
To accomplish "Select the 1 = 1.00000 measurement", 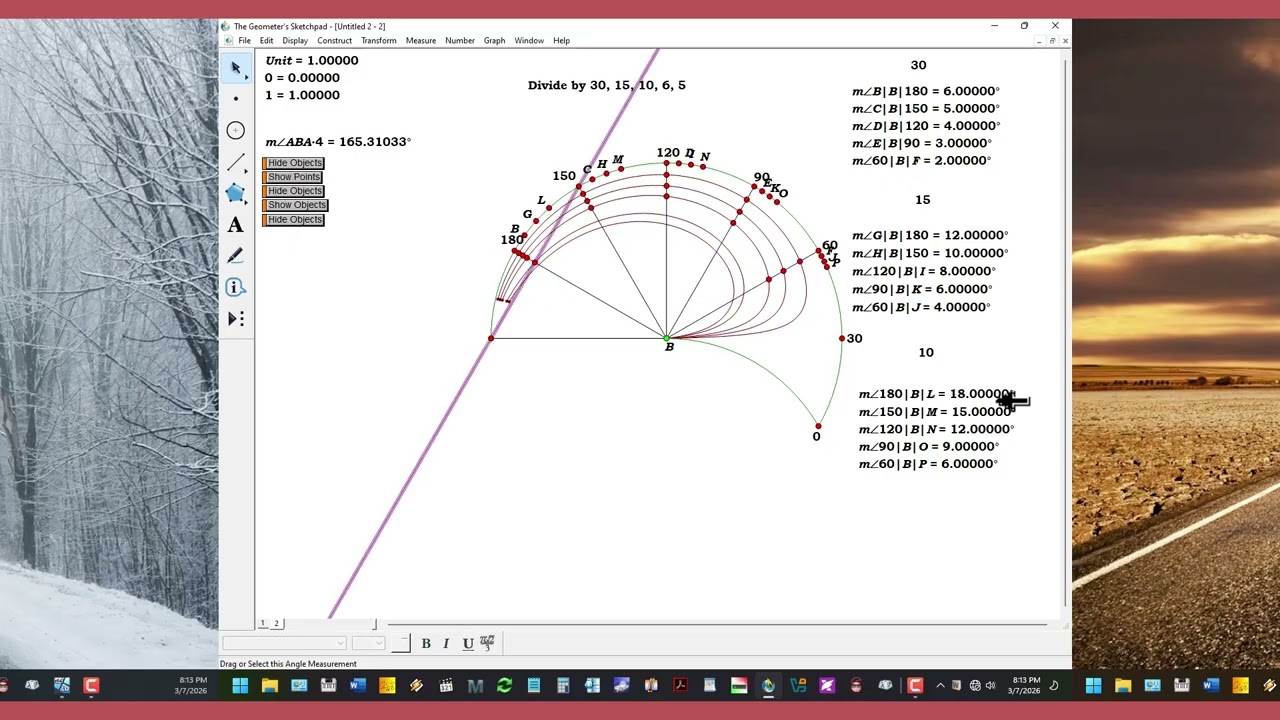I will point(302,95).
